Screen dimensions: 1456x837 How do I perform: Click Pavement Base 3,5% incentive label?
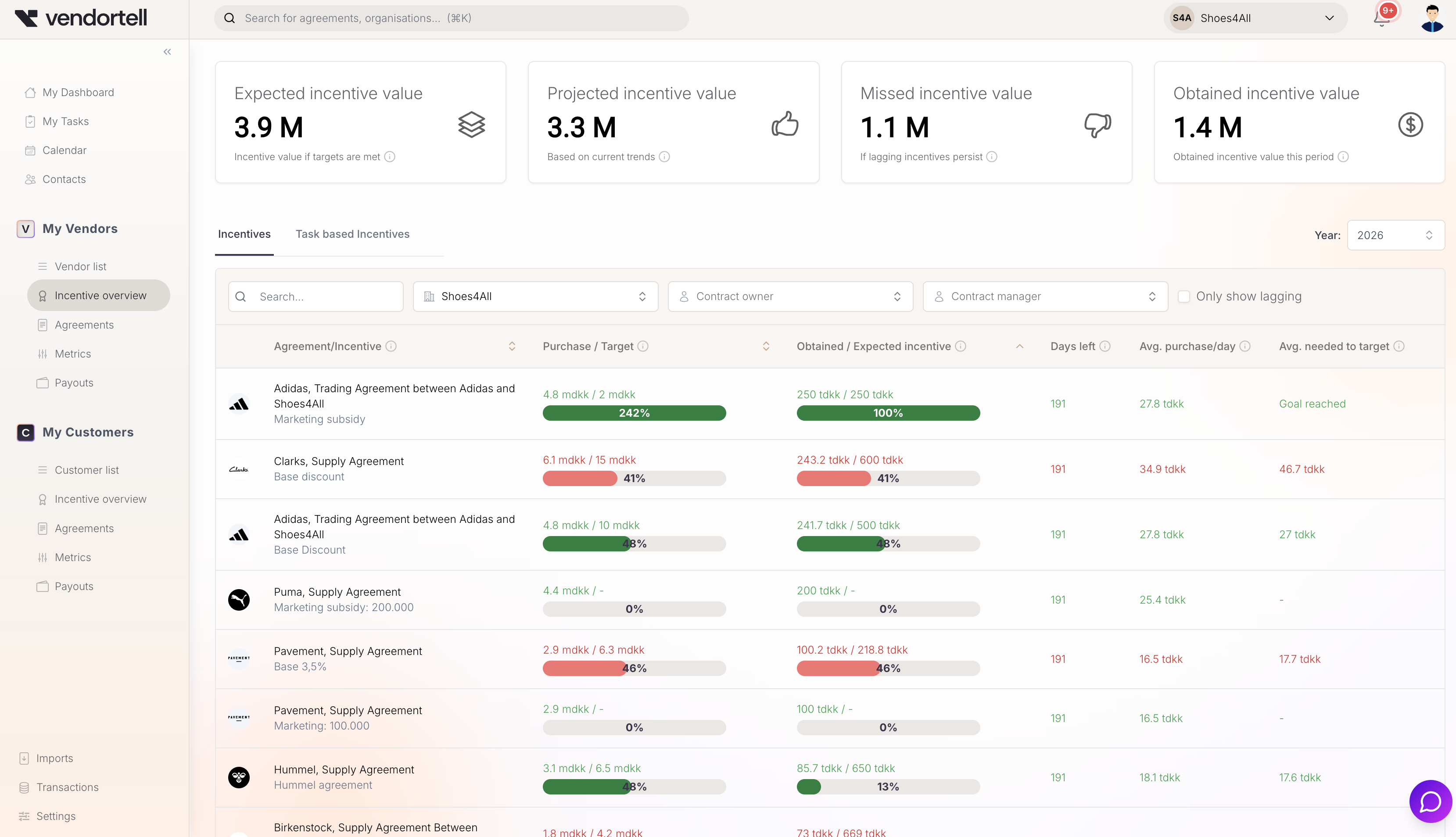tap(300, 667)
